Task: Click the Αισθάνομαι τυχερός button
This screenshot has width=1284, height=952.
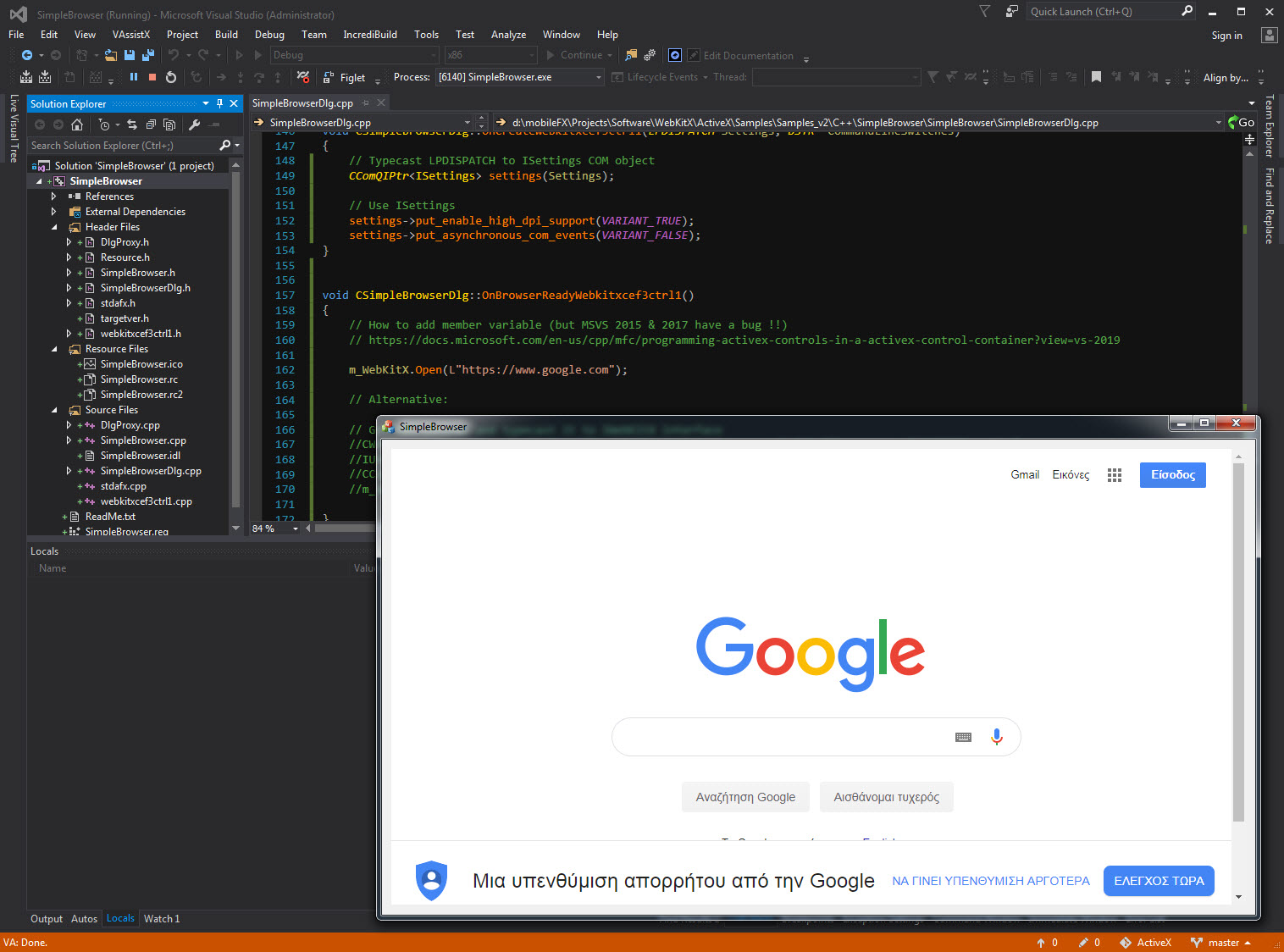Action: coord(887,797)
